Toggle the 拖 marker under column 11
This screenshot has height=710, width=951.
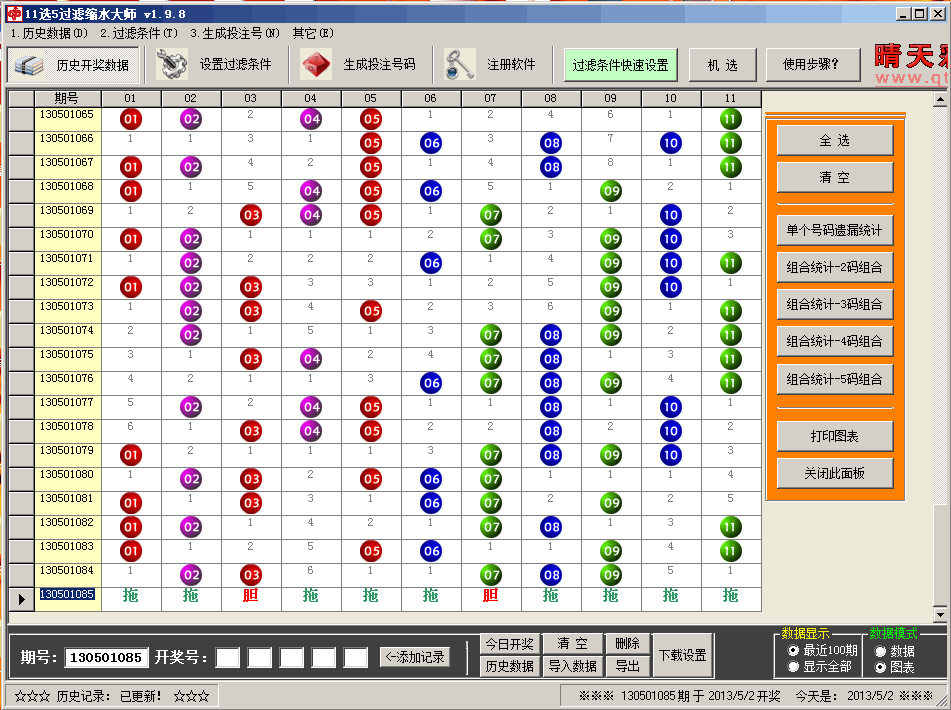pos(730,595)
